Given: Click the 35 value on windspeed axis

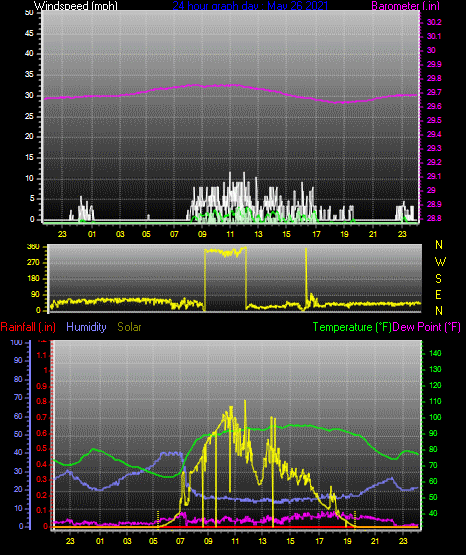Looking at the screenshot, I should tap(29, 75).
